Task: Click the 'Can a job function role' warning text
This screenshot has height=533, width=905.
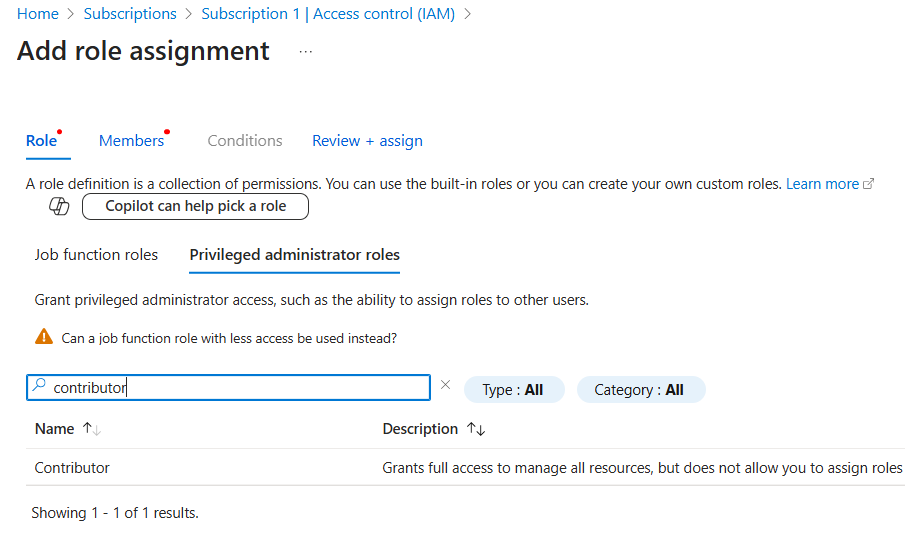Action: [x=229, y=338]
